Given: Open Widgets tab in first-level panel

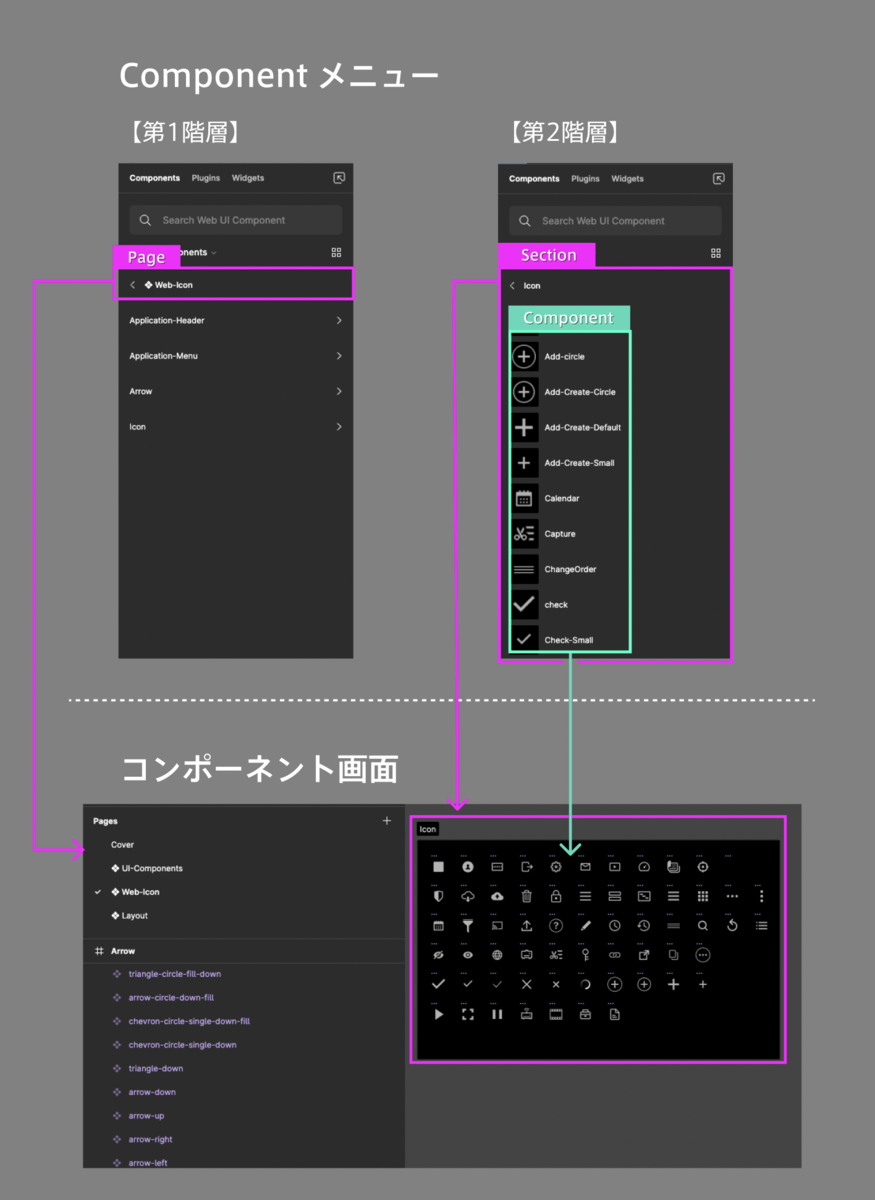Looking at the screenshot, I should tap(248, 178).
